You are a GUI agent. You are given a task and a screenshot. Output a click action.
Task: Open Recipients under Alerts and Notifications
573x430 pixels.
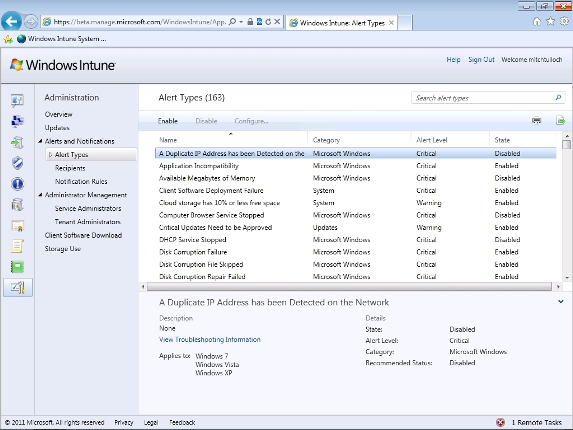coord(70,168)
